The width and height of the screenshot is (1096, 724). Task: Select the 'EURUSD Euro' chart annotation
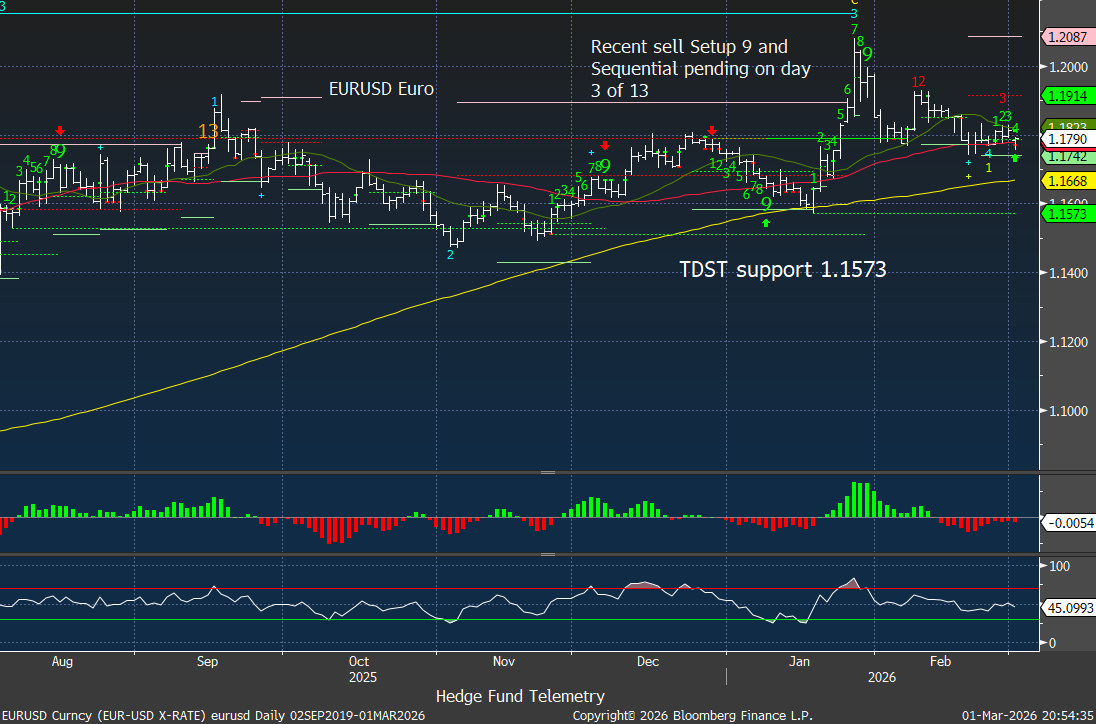coord(381,89)
